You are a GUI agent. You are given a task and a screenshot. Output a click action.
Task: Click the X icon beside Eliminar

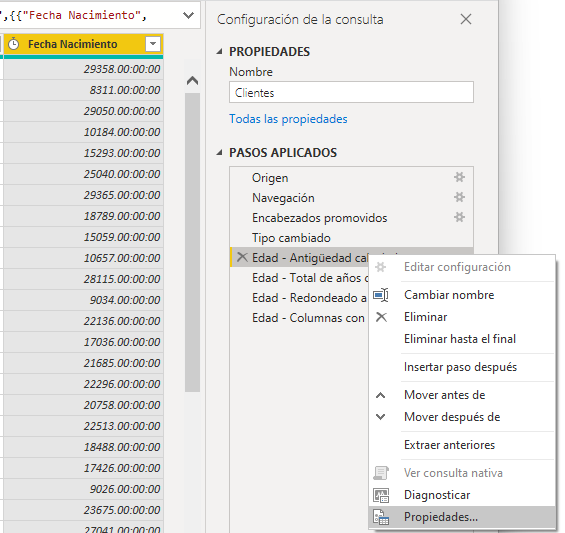(381, 317)
